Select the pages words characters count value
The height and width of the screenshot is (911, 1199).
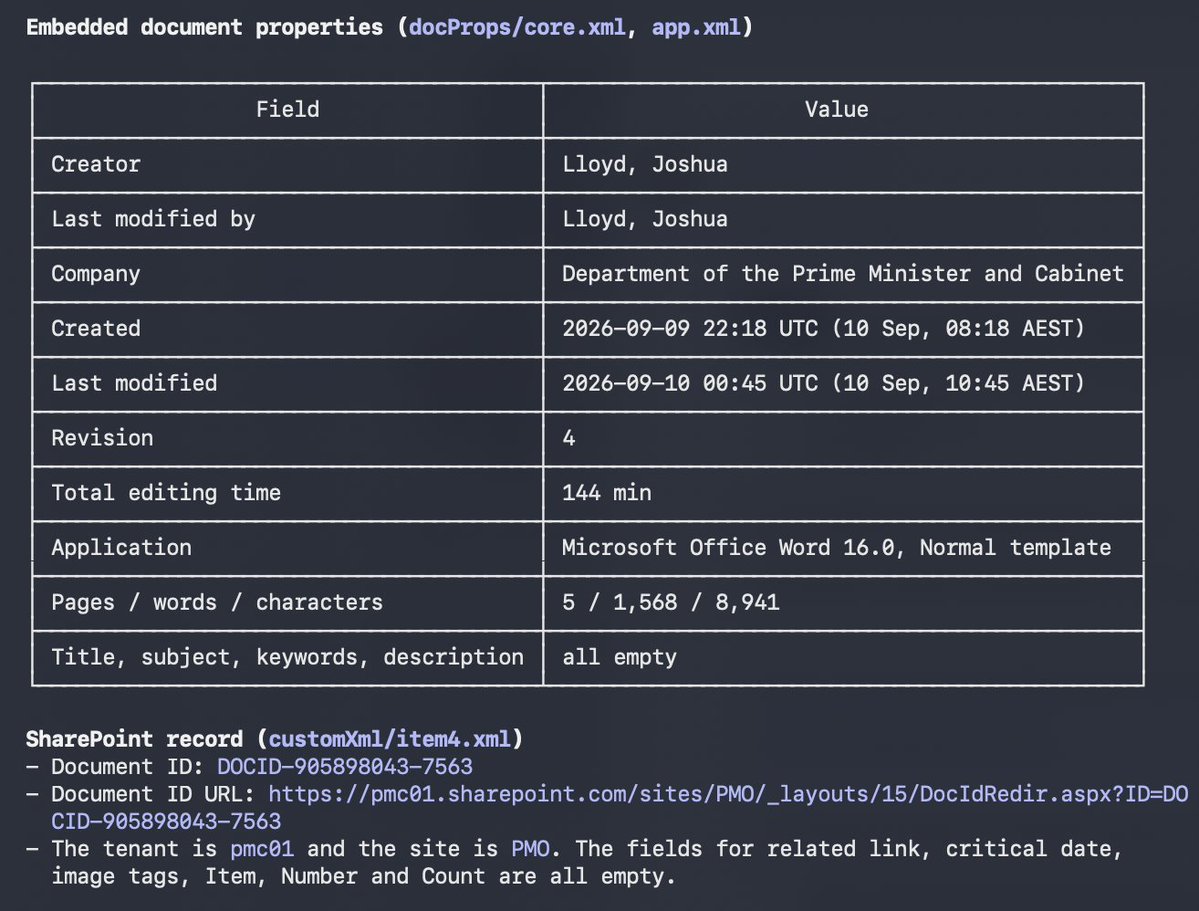pos(671,603)
